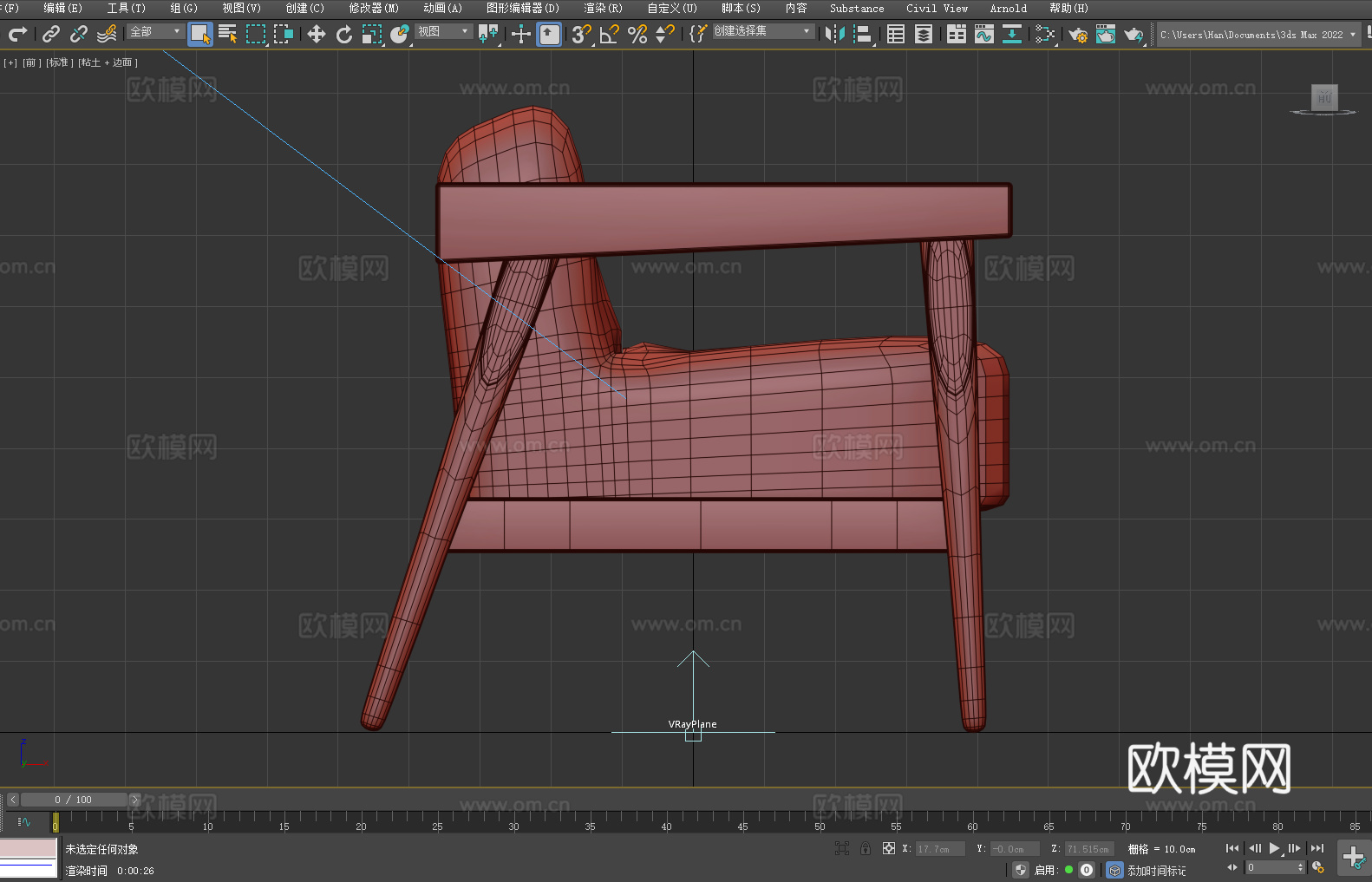Toggle Window/Crossing selection mode
This screenshot has width=1372, height=882.
pos(284,34)
